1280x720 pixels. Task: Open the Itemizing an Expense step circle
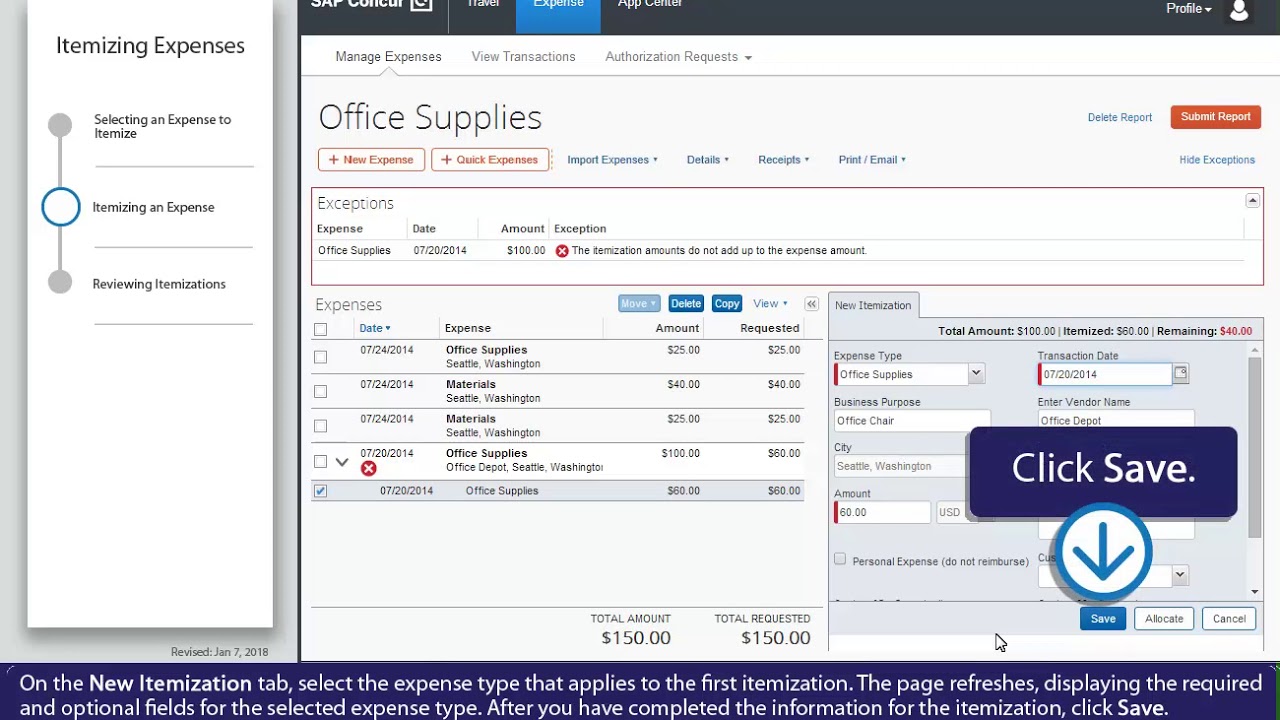pyautogui.click(x=61, y=207)
